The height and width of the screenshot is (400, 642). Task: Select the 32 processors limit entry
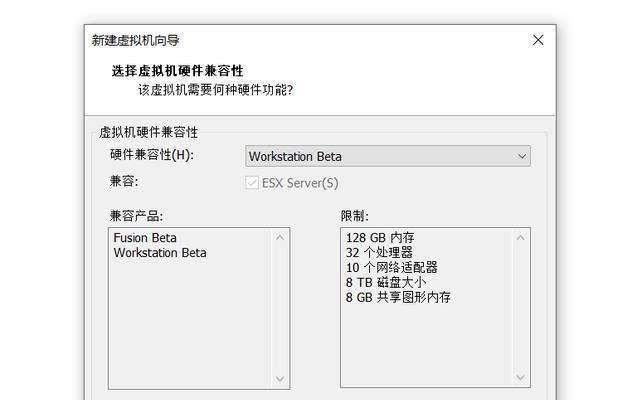pos(379,253)
